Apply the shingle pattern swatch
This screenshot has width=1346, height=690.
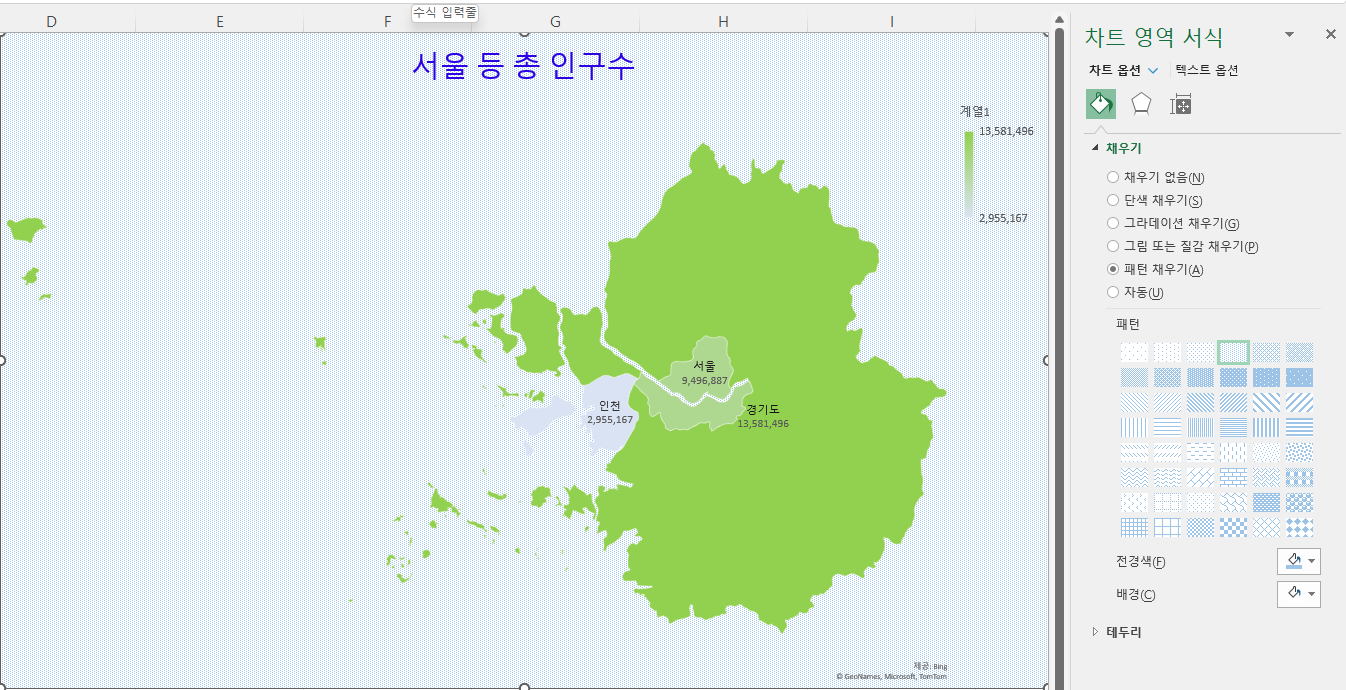(1233, 502)
